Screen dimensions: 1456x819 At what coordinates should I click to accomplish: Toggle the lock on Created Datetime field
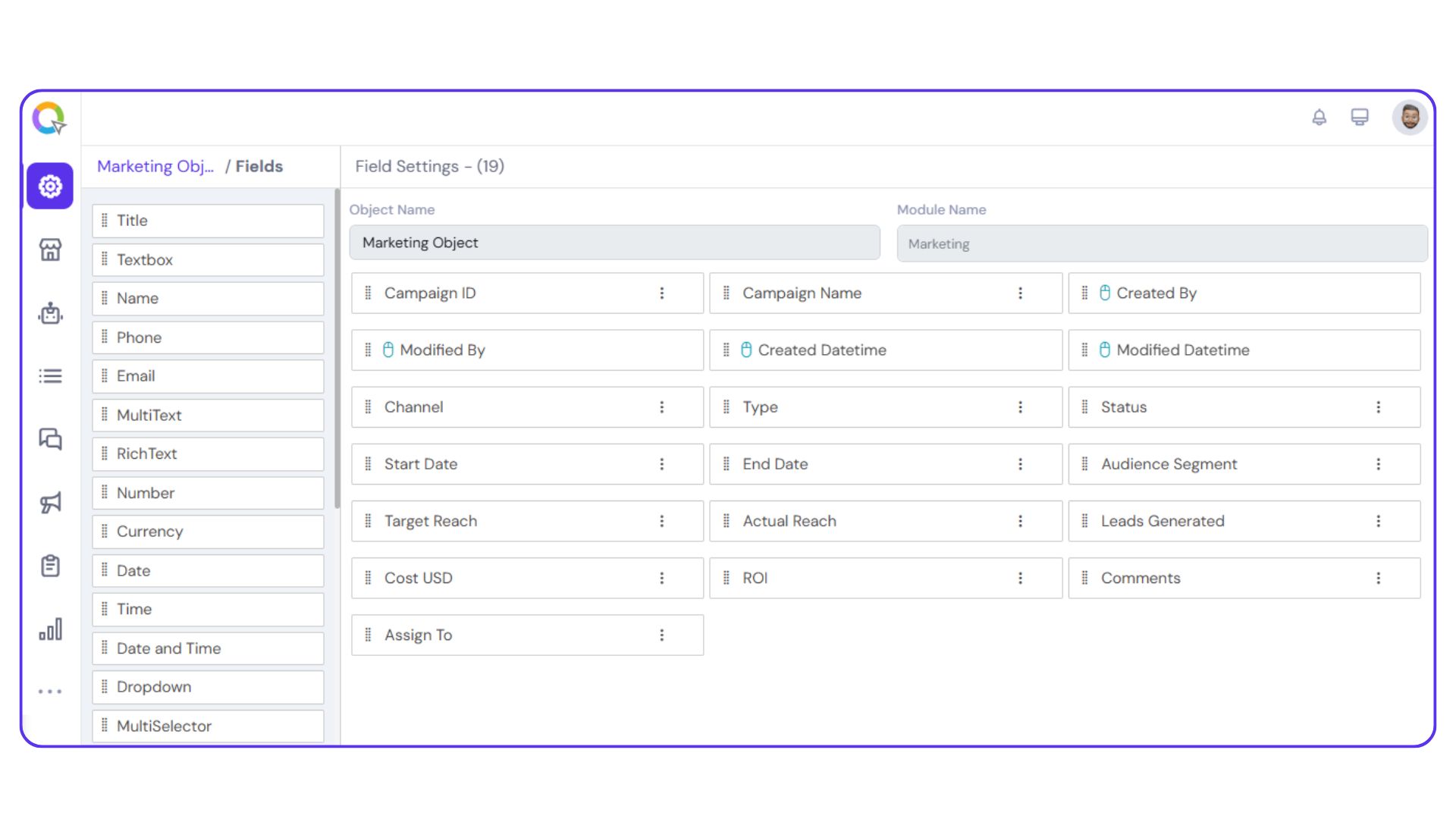[x=747, y=350]
